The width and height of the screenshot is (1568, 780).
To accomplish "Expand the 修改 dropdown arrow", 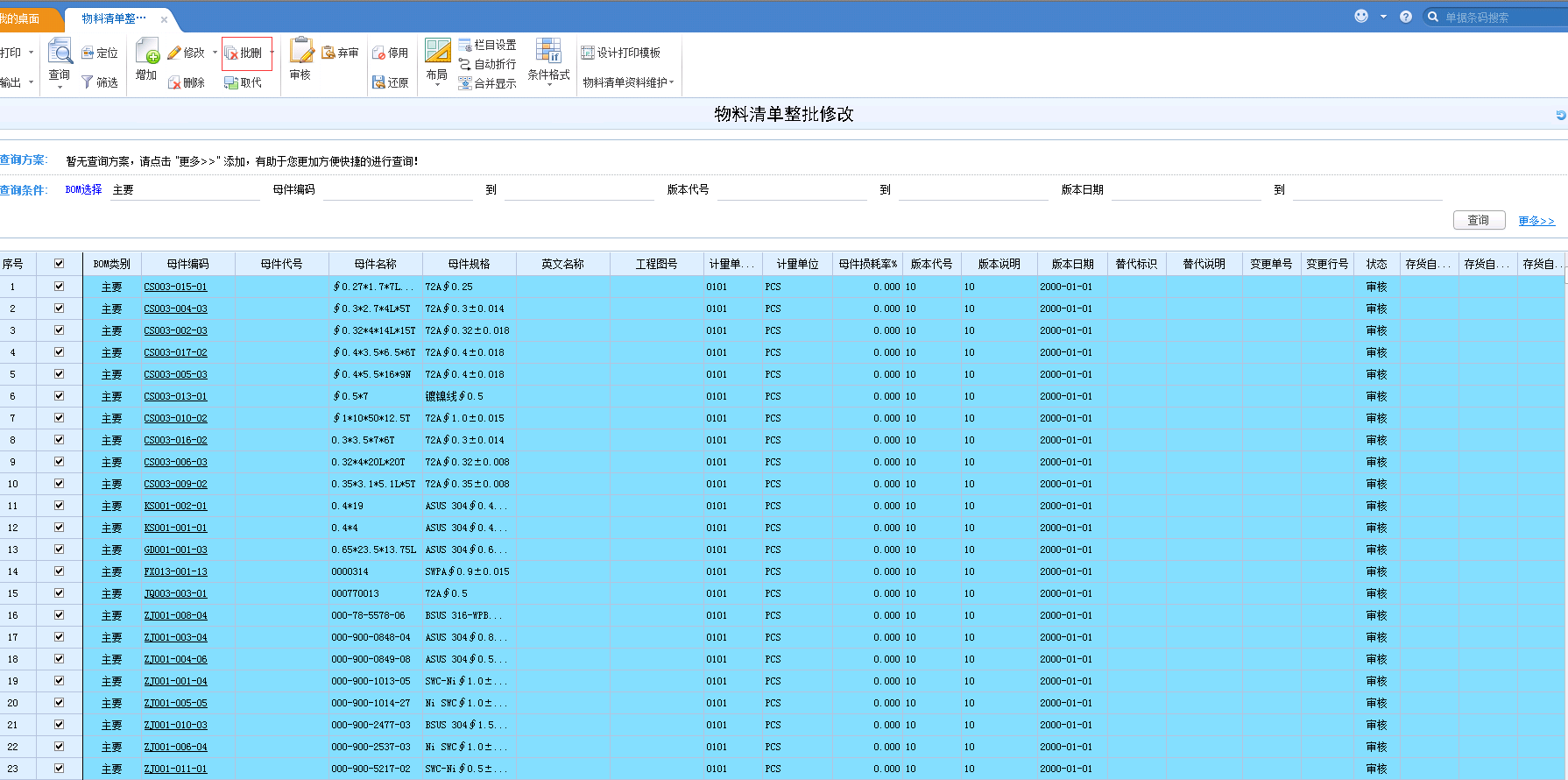I will click(215, 53).
